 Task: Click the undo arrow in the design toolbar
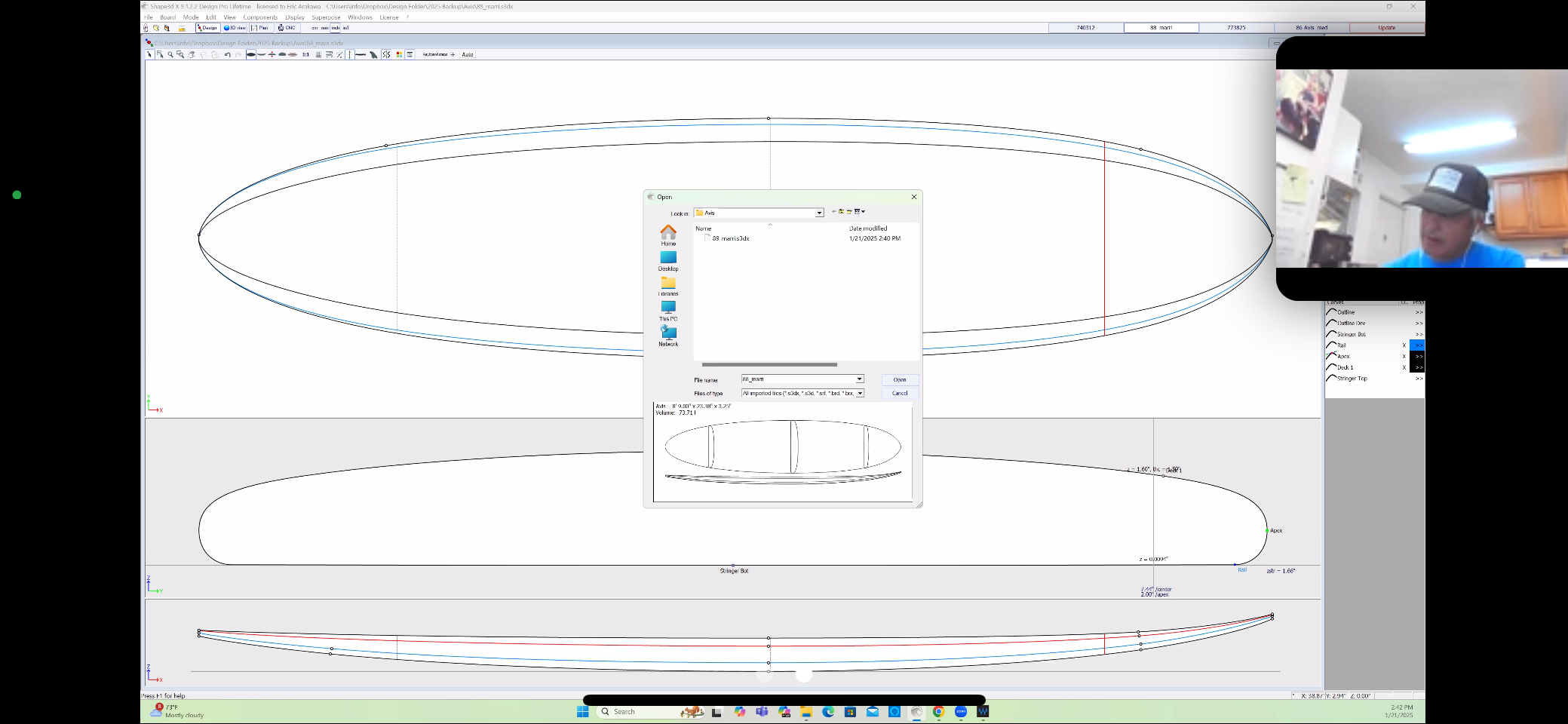point(227,55)
